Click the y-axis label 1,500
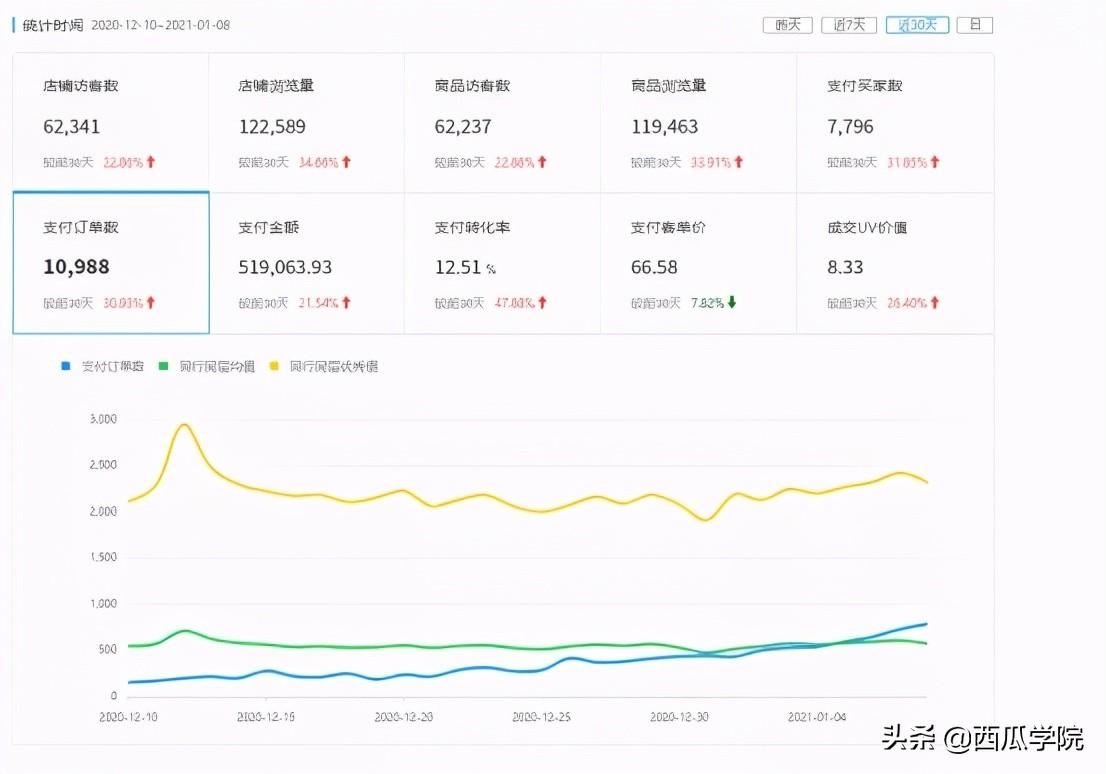This screenshot has height=774, width=1106. click(103, 557)
